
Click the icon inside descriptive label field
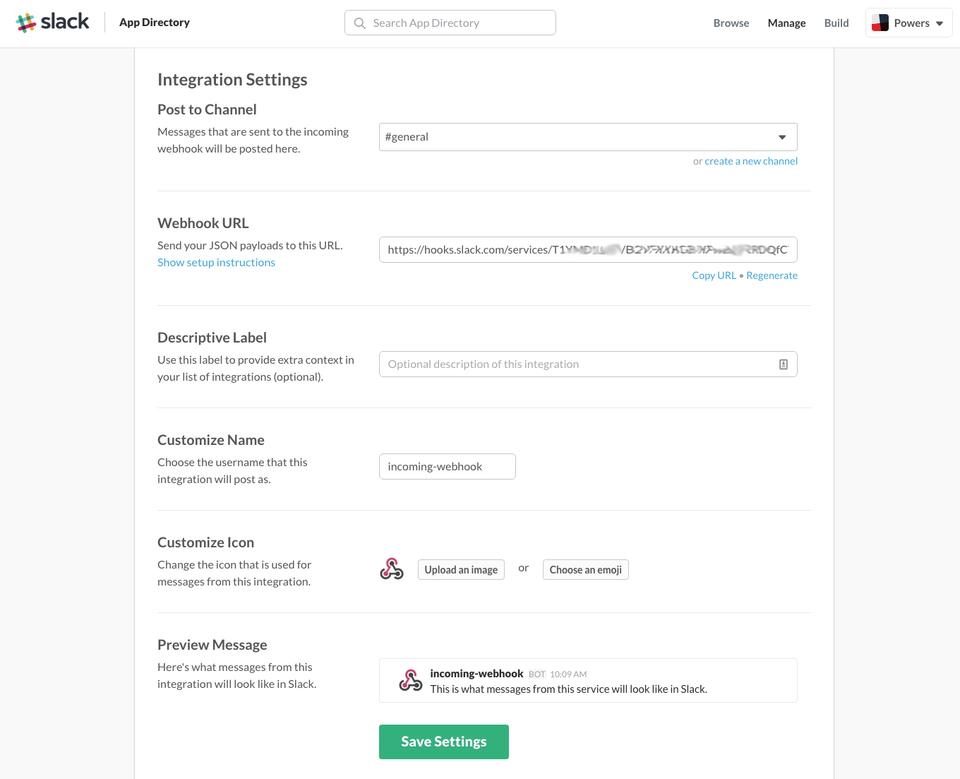[x=783, y=364]
